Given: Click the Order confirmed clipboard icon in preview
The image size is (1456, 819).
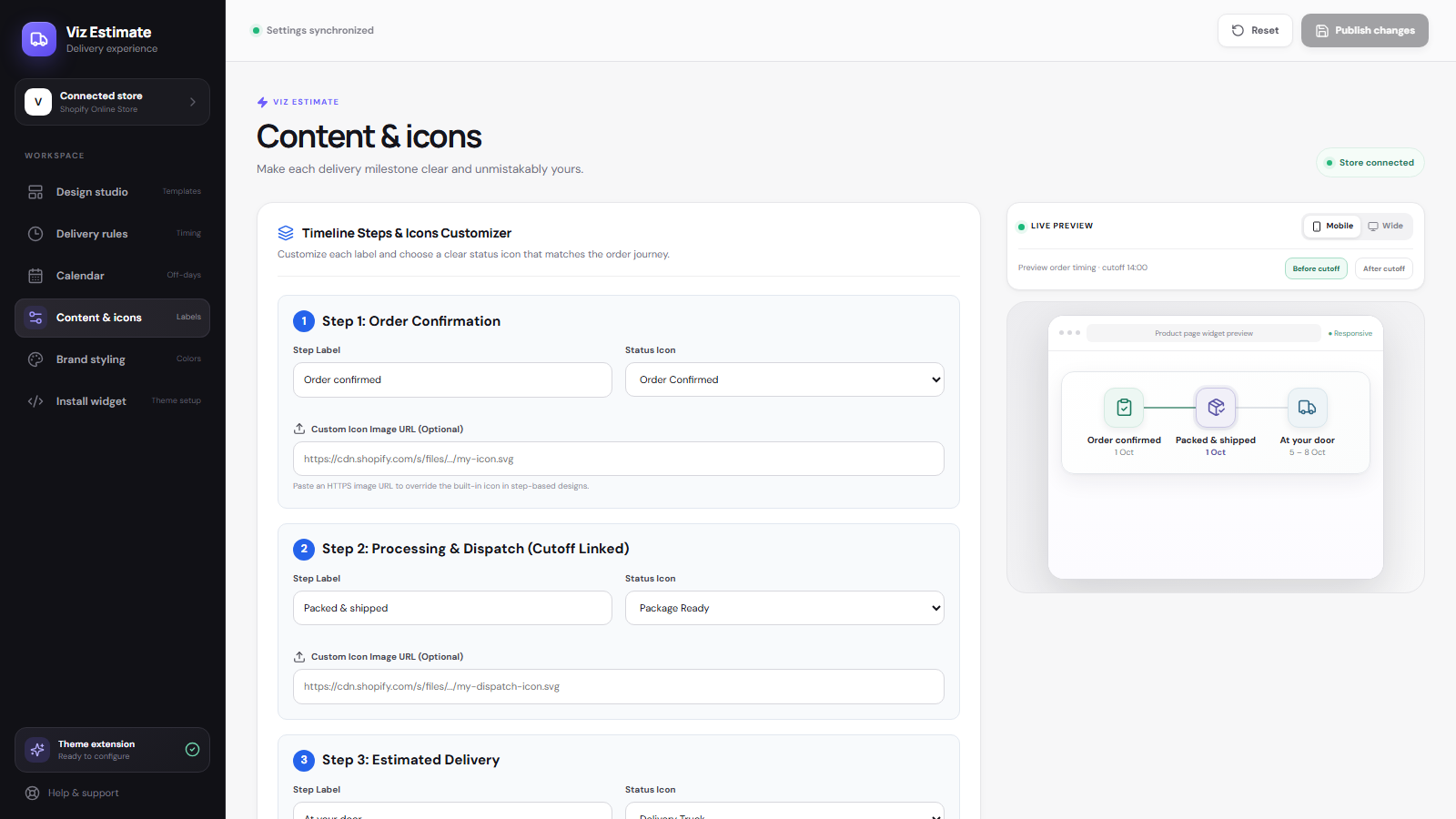Looking at the screenshot, I should (1124, 408).
